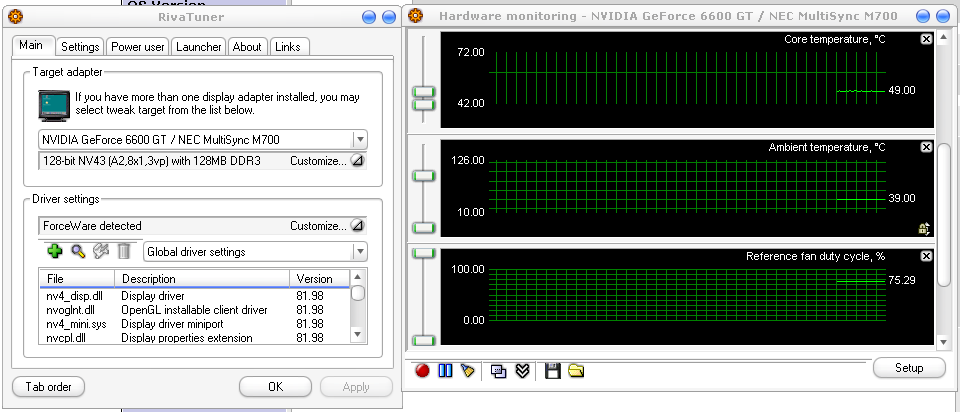Image resolution: width=960 pixels, height=412 pixels.
Task: Click the disabled Apply button
Action: [356, 387]
